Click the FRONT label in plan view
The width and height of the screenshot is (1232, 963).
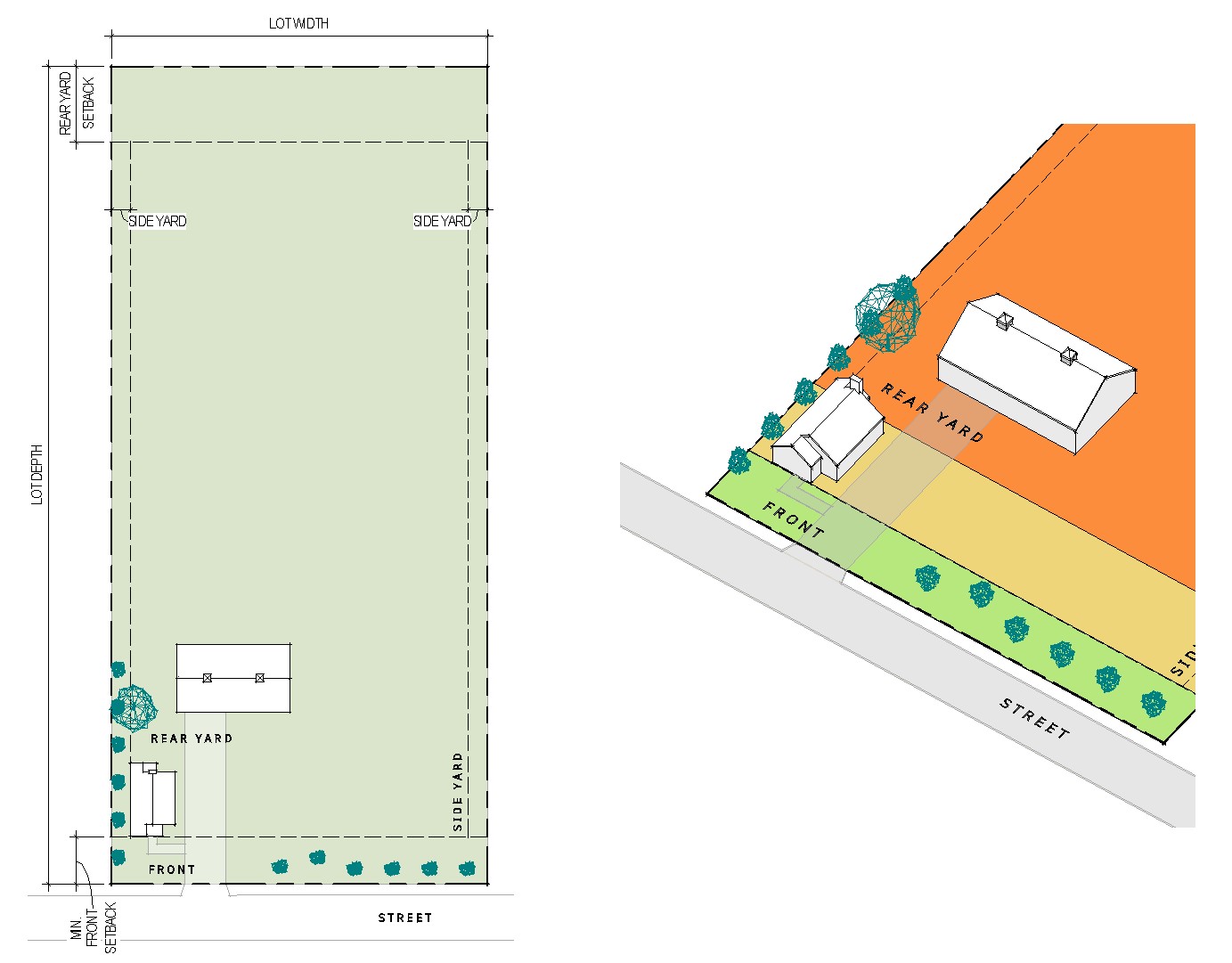pos(172,869)
